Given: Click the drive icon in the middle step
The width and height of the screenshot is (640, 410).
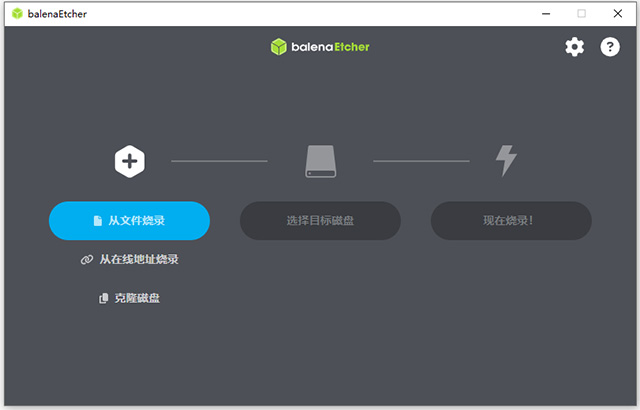Looking at the screenshot, I should 320,161.
